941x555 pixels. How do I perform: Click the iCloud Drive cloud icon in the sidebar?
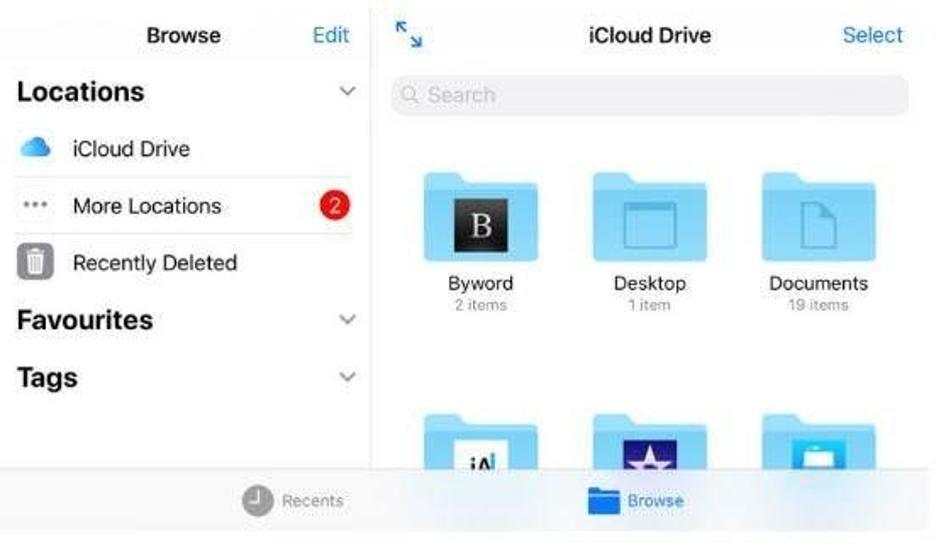tap(35, 147)
